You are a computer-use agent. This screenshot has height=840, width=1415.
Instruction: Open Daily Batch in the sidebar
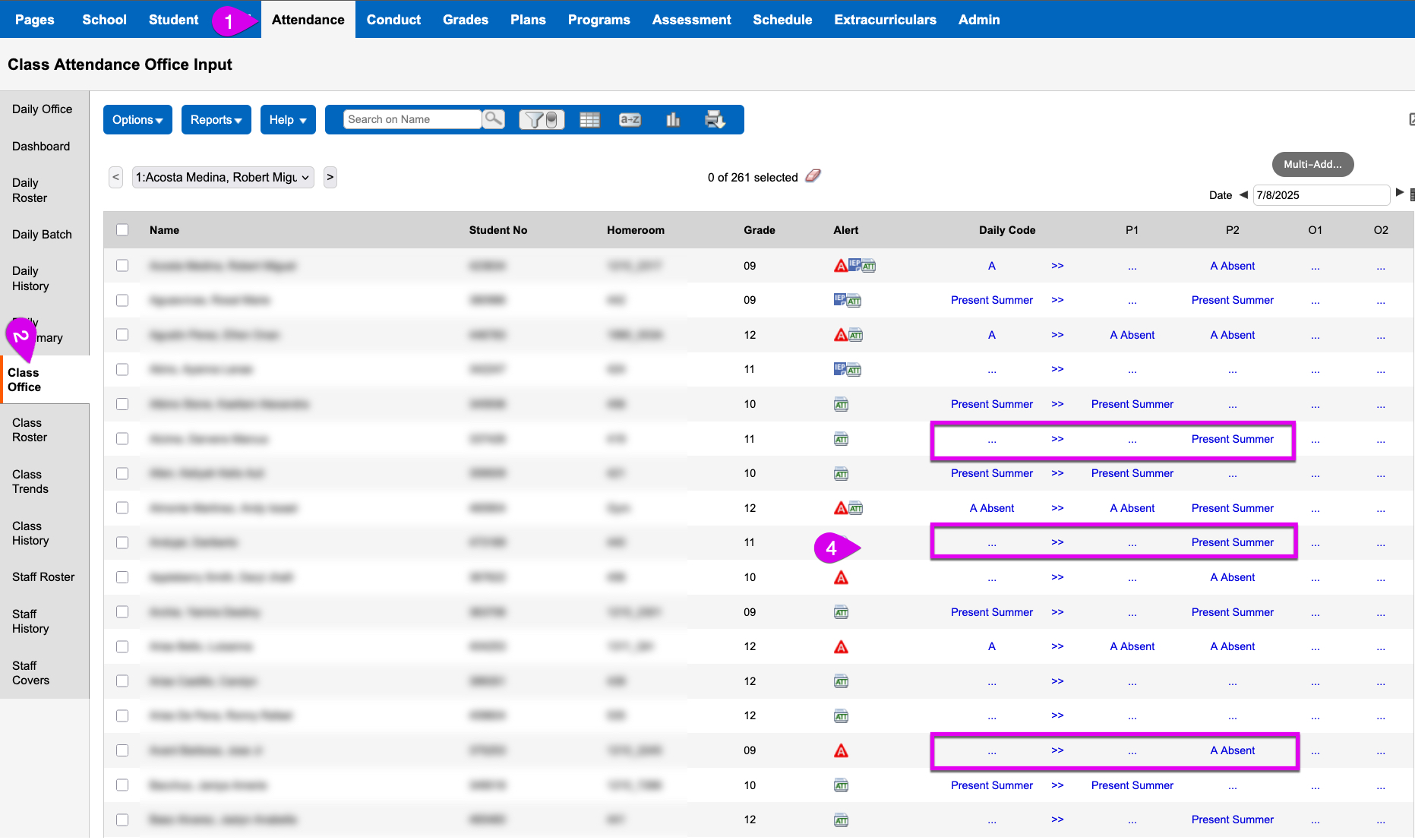(x=42, y=235)
